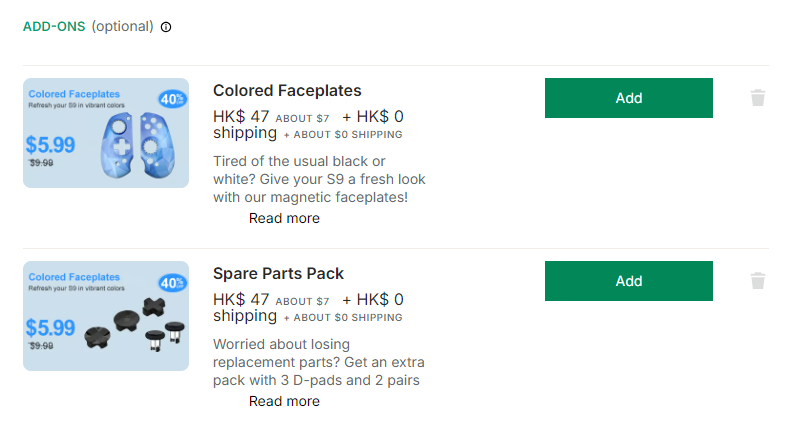Click the trash icon for Spare Parts Pack
787x423 pixels.
point(757,281)
